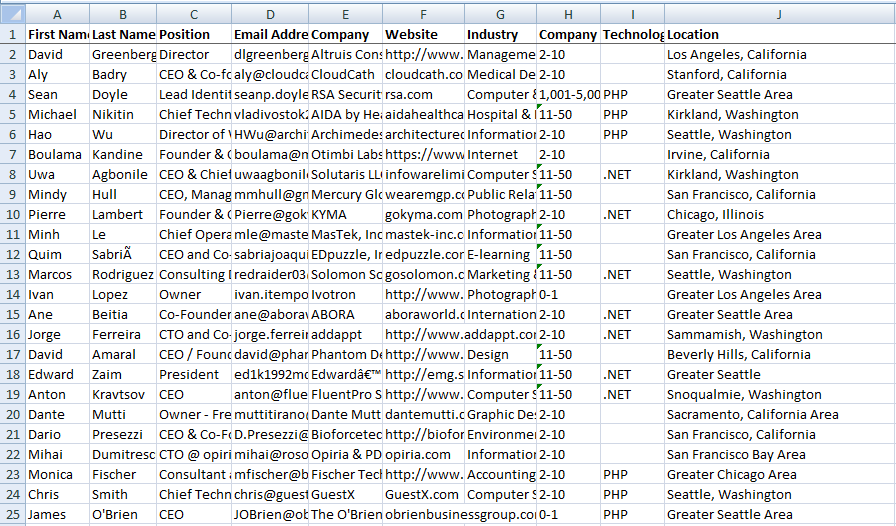
Task: Select the 'Quim' first name cell
Action: [58, 254]
